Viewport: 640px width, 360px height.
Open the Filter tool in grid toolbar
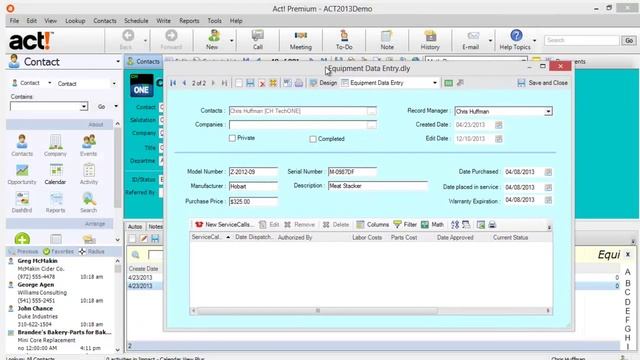(x=405, y=224)
